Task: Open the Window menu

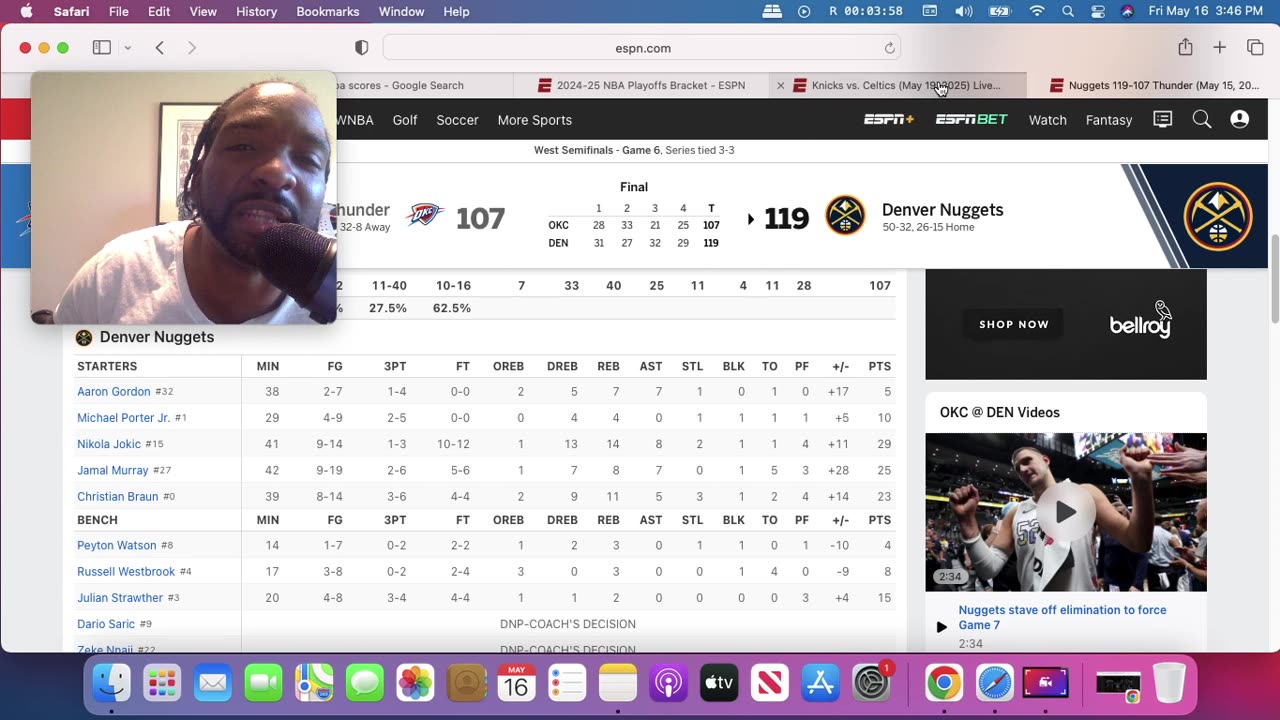Action: pos(401,11)
